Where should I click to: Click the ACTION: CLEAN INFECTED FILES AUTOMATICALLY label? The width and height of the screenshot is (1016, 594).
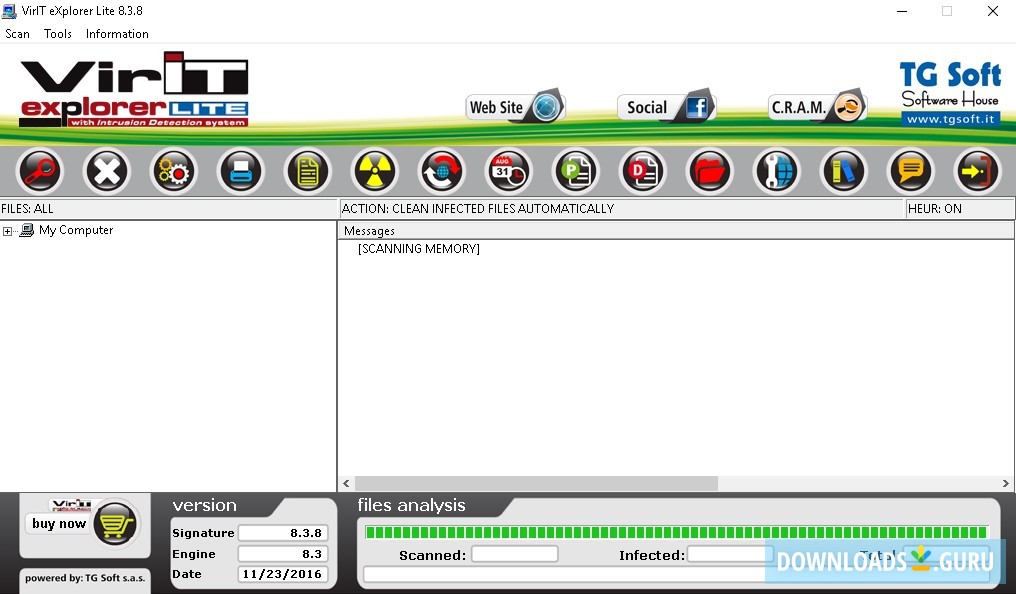(x=478, y=209)
